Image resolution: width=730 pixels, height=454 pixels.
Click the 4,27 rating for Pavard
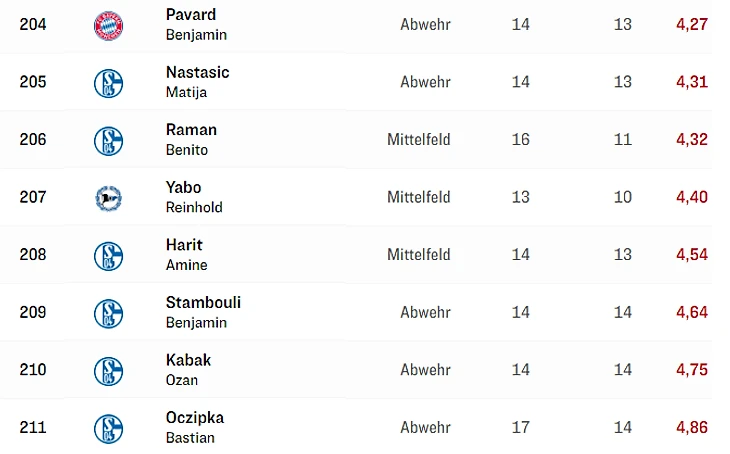[691, 24]
